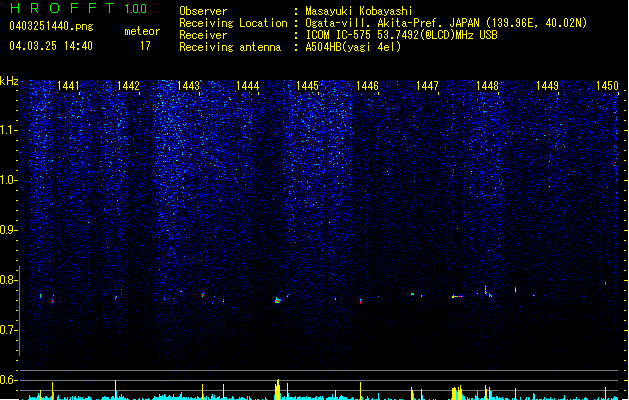629x400 pixels.
Task: Click the timestamp 04.03.25 14:40
Action: [x=51, y=46]
